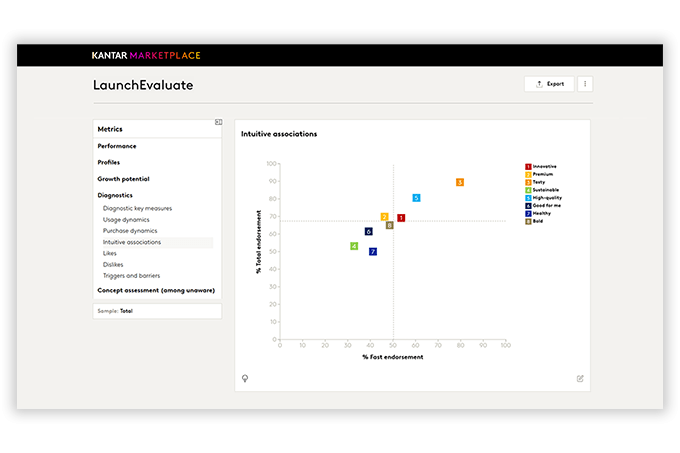680x453 pixels.
Task: Click data point 8 Bold on chart
Action: 389,225
